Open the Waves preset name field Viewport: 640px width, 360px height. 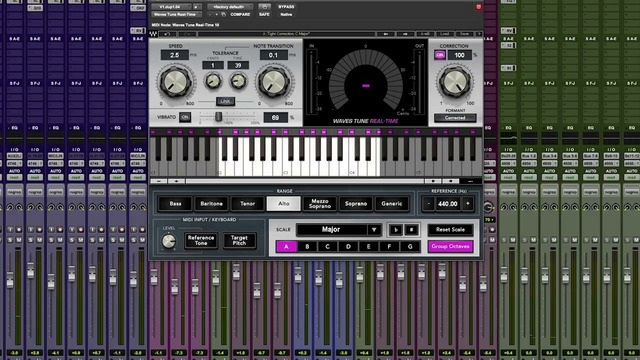click(286, 34)
